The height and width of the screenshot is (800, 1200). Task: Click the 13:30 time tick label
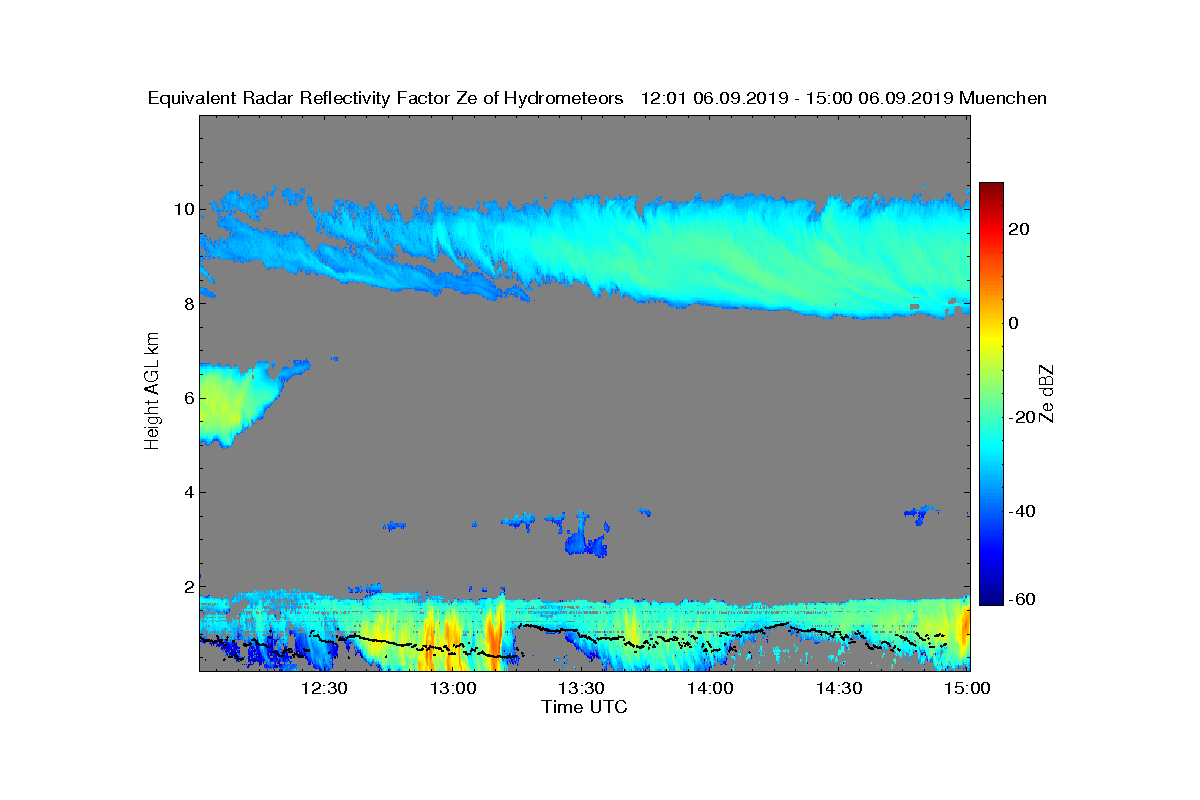581,688
